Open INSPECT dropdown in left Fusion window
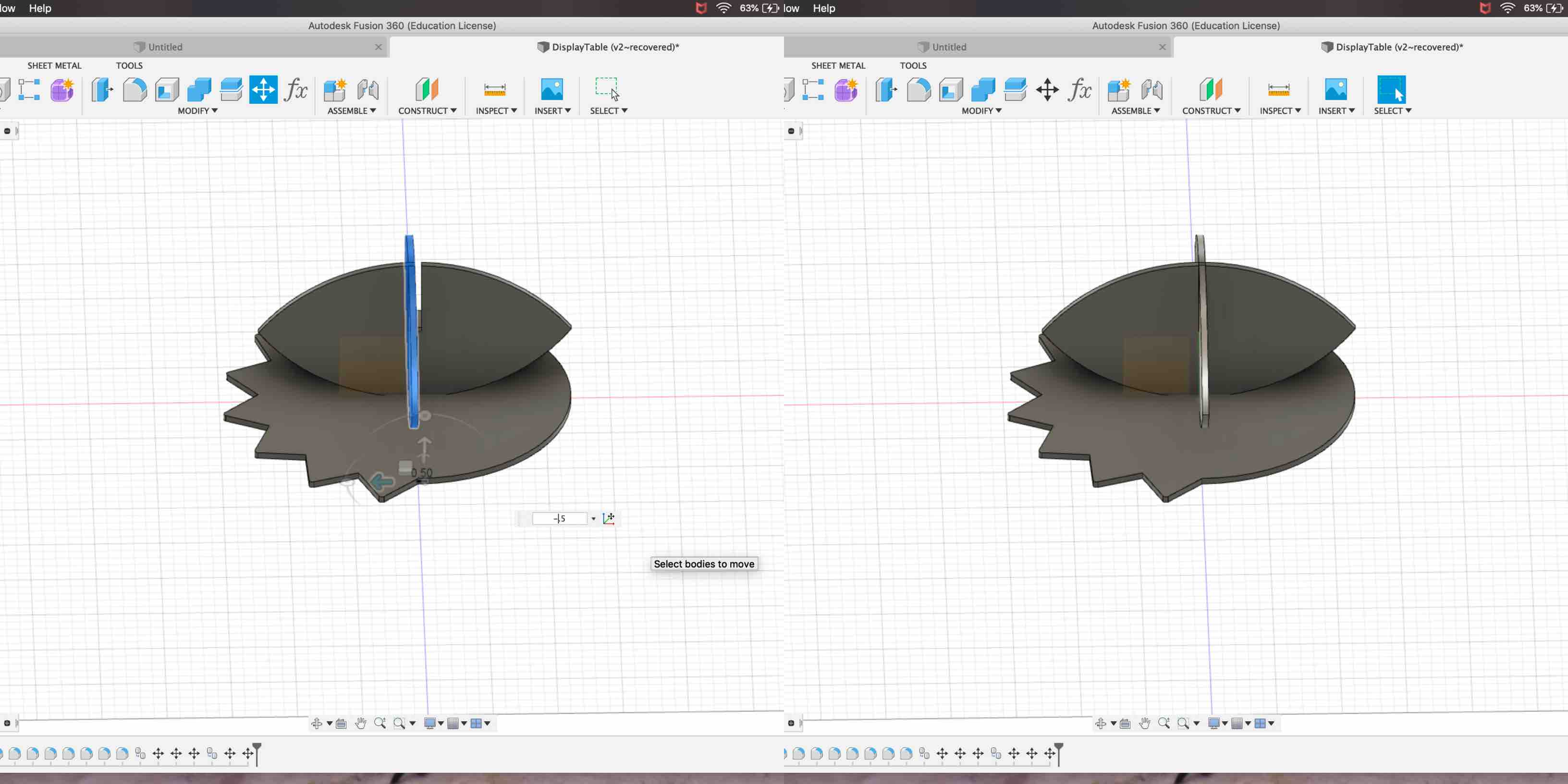1568x784 pixels. pos(496,111)
